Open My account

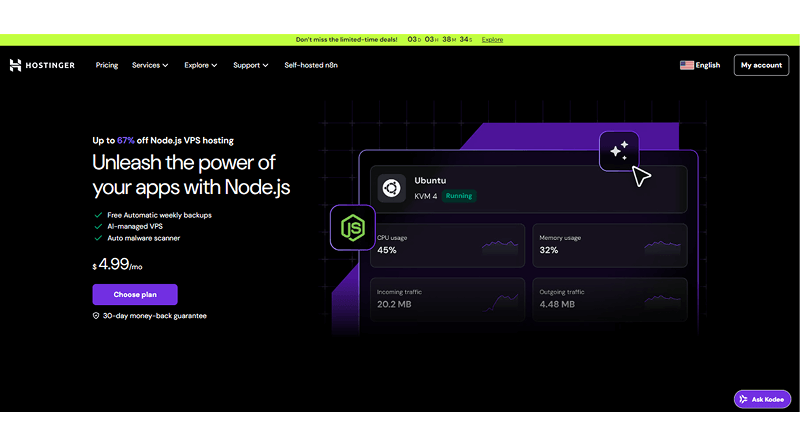[x=761, y=65]
